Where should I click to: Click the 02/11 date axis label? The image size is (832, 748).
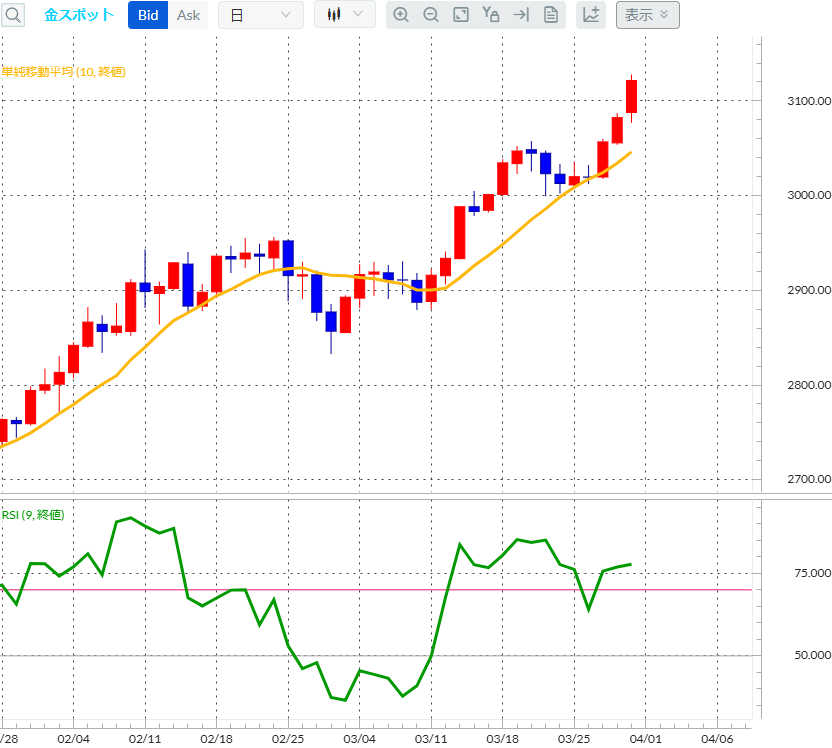pos(145,738)
